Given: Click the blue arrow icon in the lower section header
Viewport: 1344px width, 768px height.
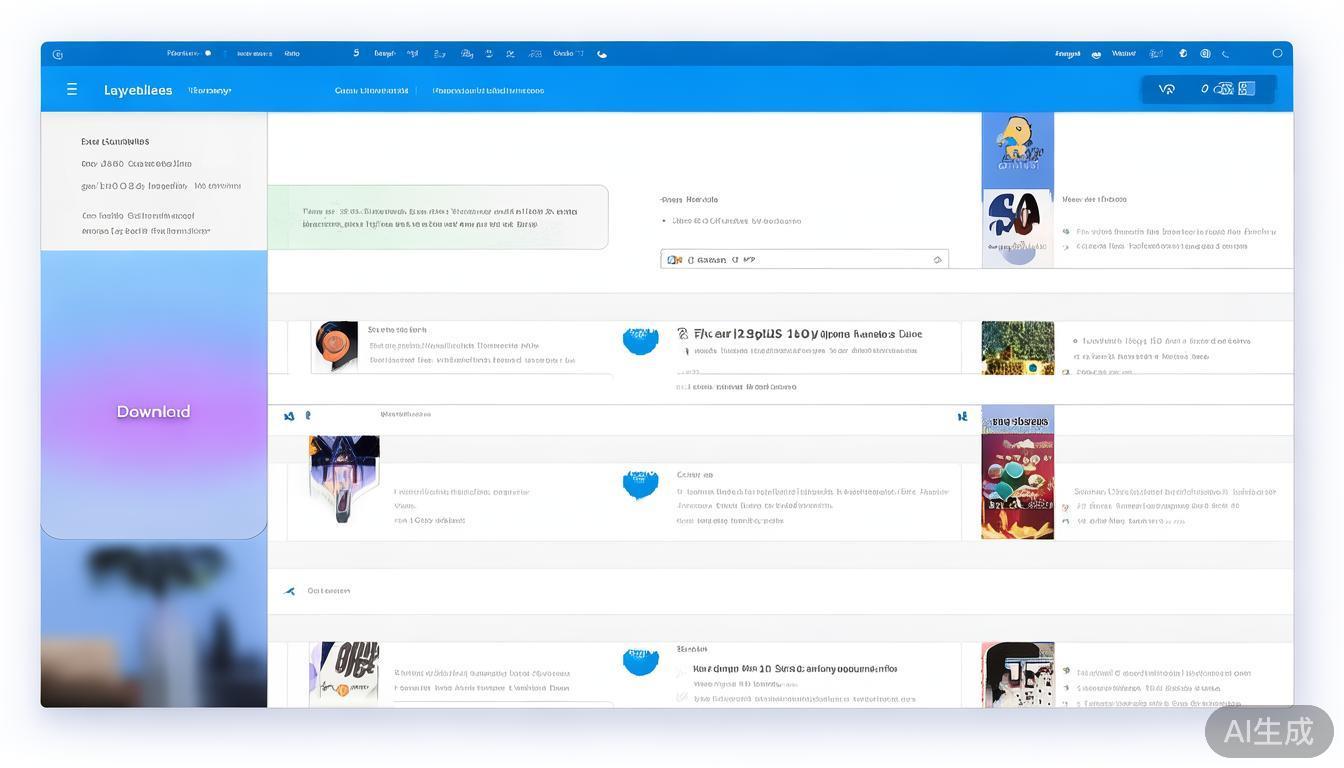Looking at the screenshot, I should coord(290,591).
